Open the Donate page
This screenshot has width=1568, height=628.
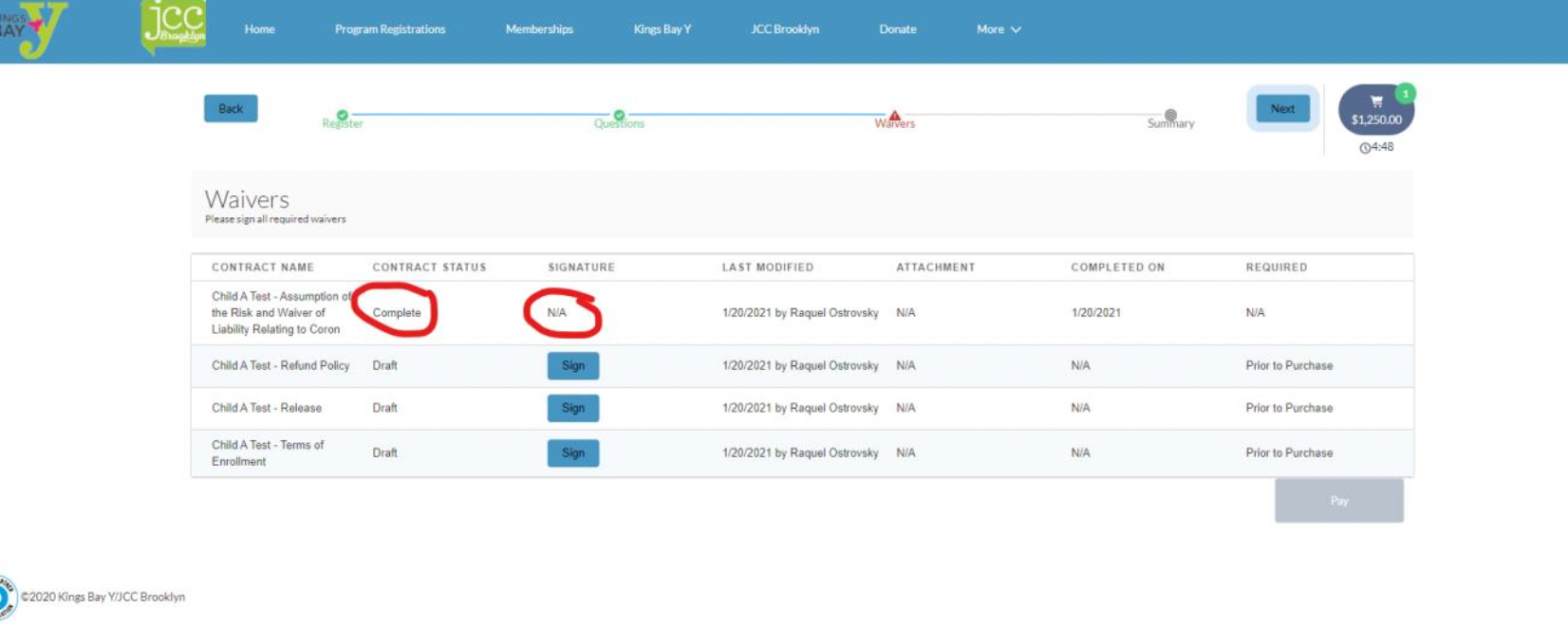[x=898, y=29]
